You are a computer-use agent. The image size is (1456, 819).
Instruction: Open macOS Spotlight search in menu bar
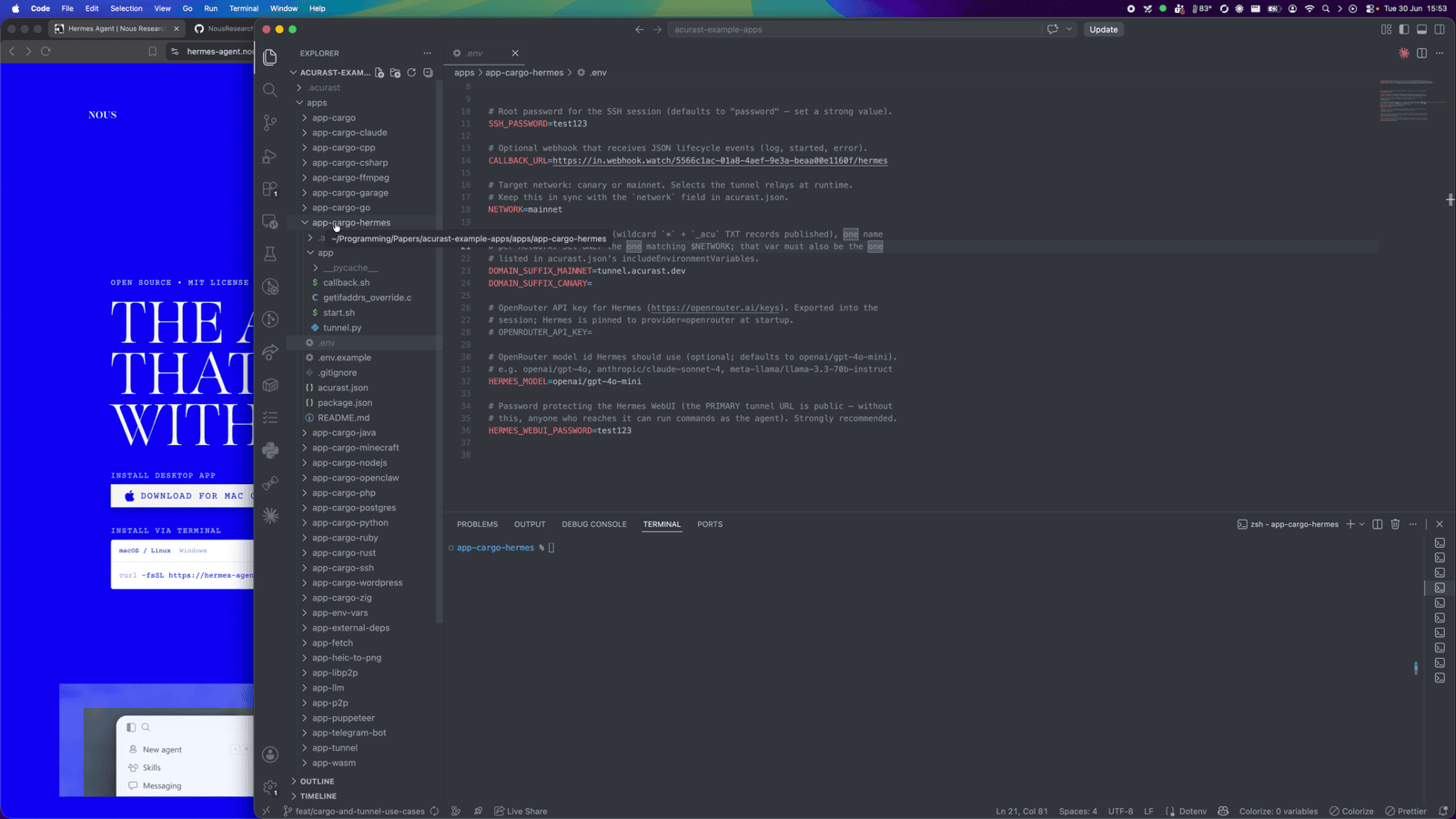[x=1326, y=8]
